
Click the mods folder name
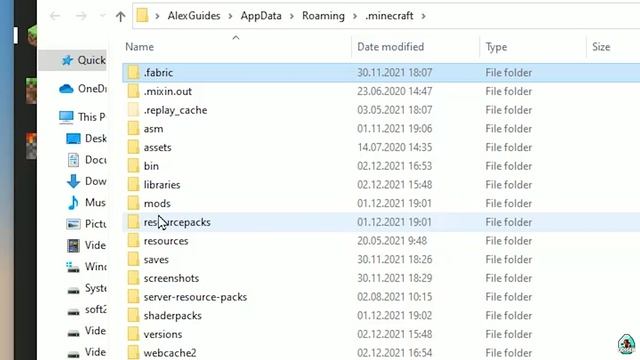[157, 204]
